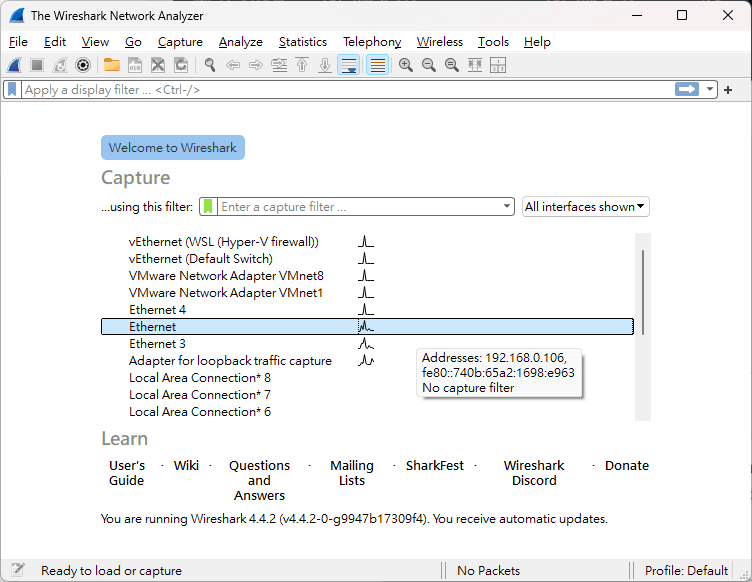Expand the All interfaces shown dropdown
The width and height of the screenshot is (752, 582).
tap(586, 207)
